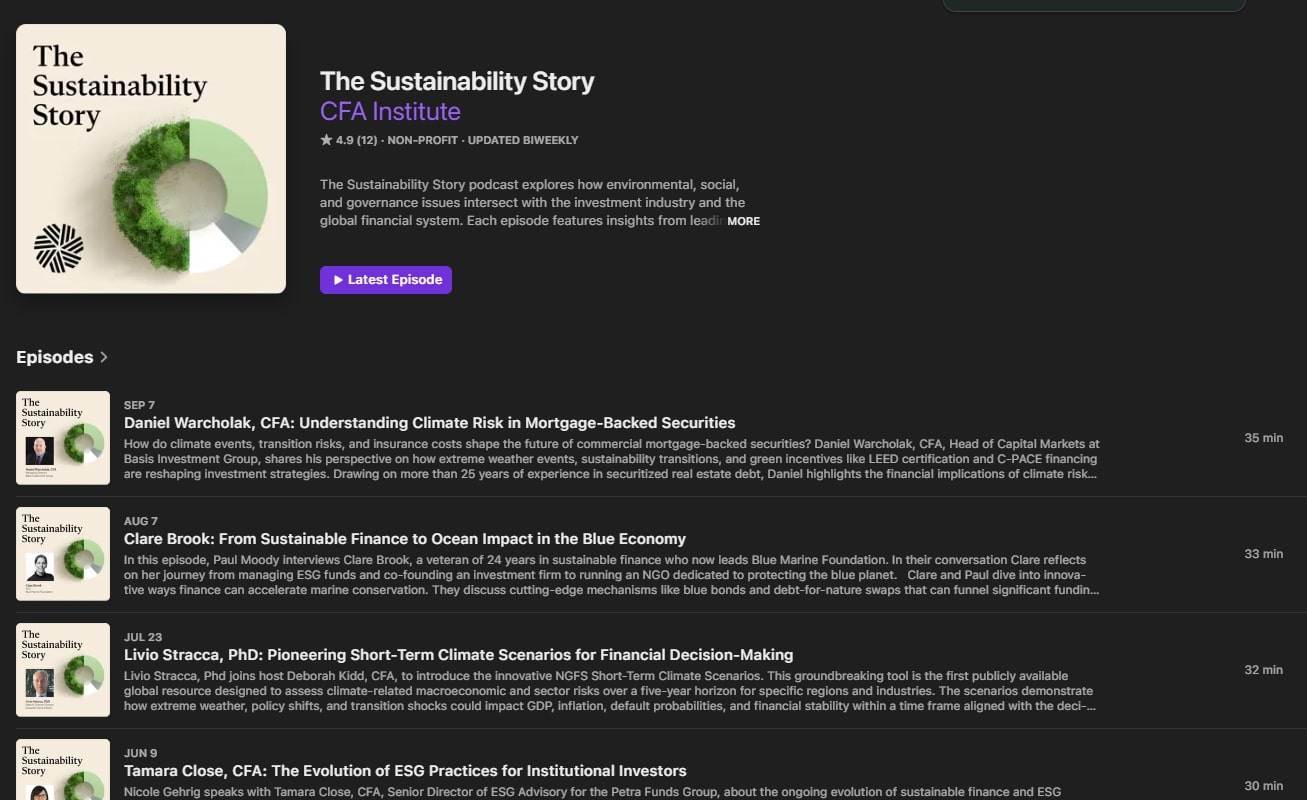
Task: Click the podcast title The Sustainability Story
Action: click(456, 81)
